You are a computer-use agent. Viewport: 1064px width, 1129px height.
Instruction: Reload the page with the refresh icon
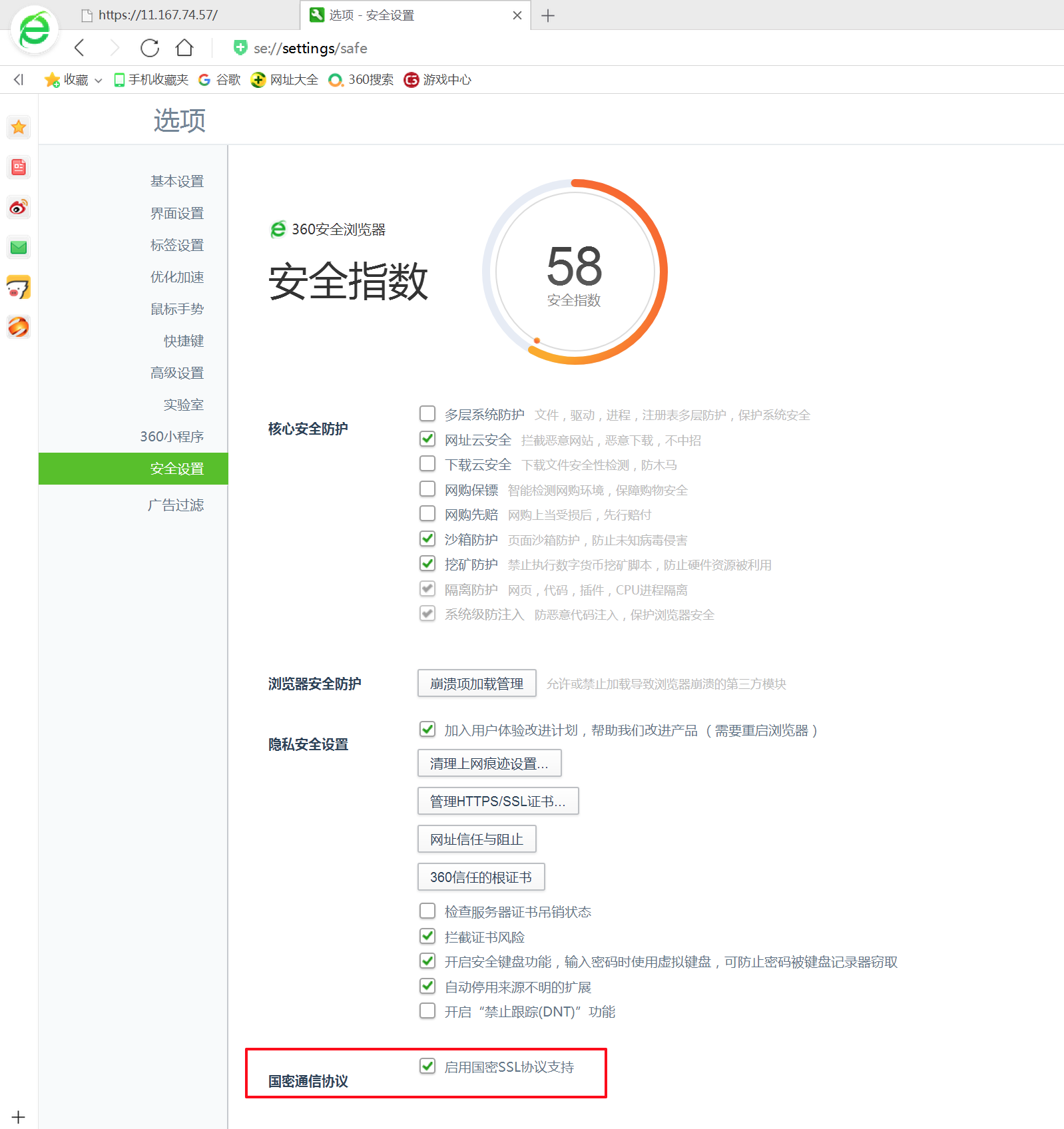pos(150,48)
